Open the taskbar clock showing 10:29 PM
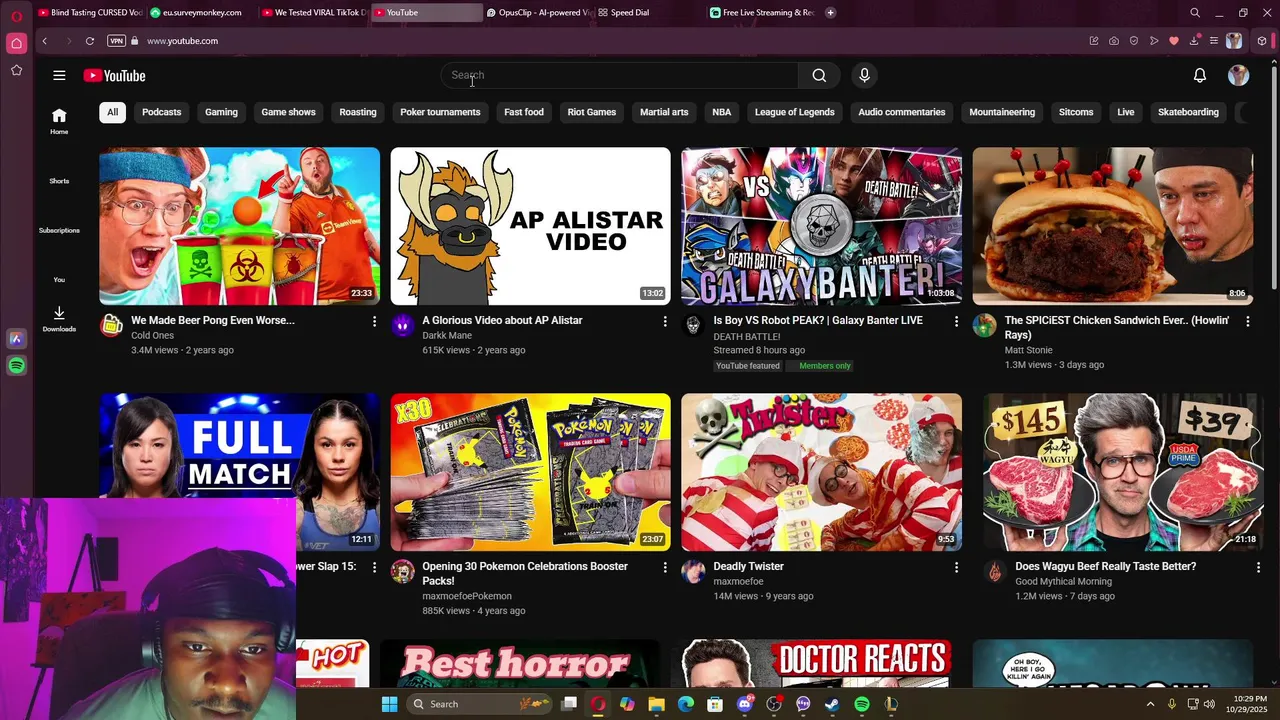The width and height of the screenshot is (1280, 720). click(x=1248, y=704)
